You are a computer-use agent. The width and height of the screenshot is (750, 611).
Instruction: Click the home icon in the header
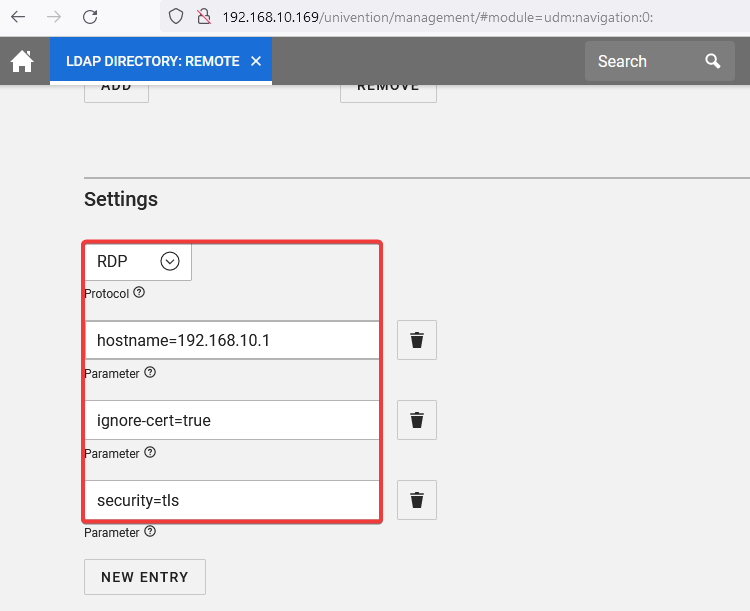[x=22, y=62]
